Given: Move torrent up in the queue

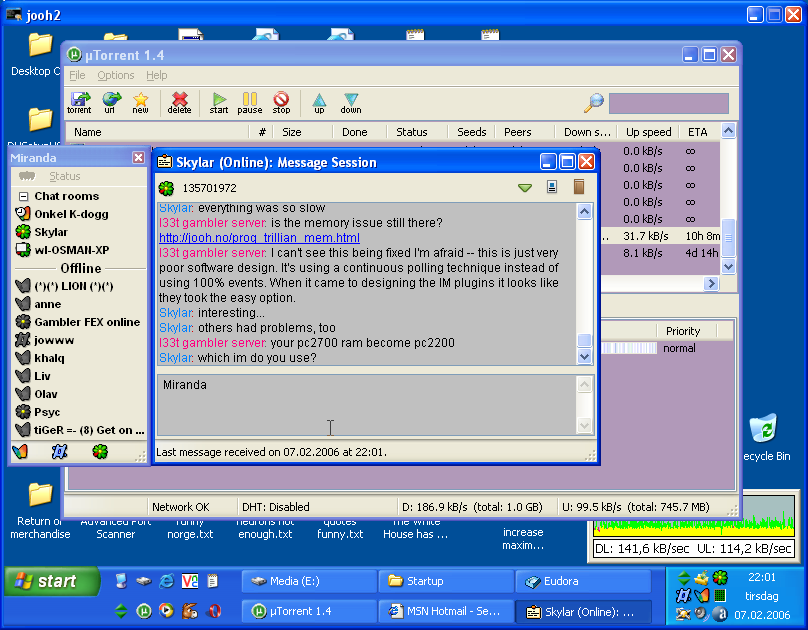Looking at the screenshot, I should (x=319, y=102).
